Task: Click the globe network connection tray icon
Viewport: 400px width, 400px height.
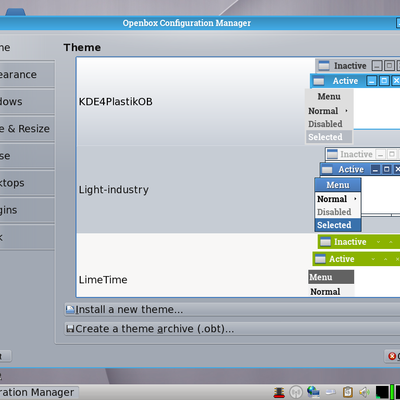Action: point(313,392)
